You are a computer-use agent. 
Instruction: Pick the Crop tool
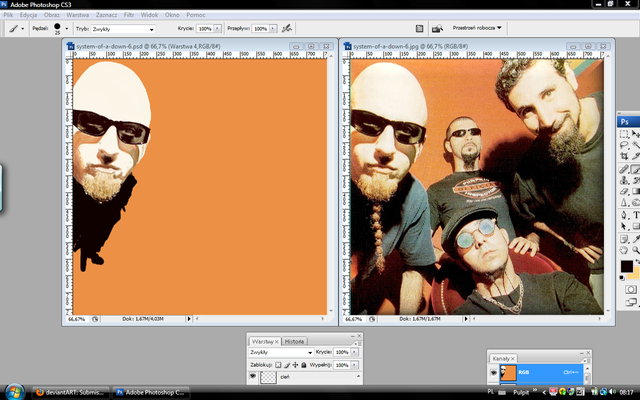click(624, 156)
